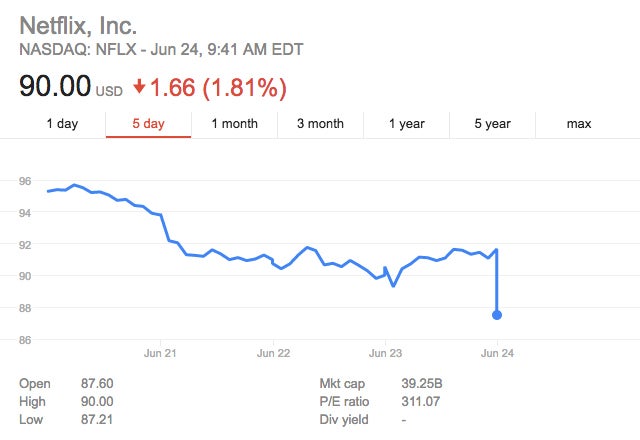Click the Jun 22 date label

[273, 353]
